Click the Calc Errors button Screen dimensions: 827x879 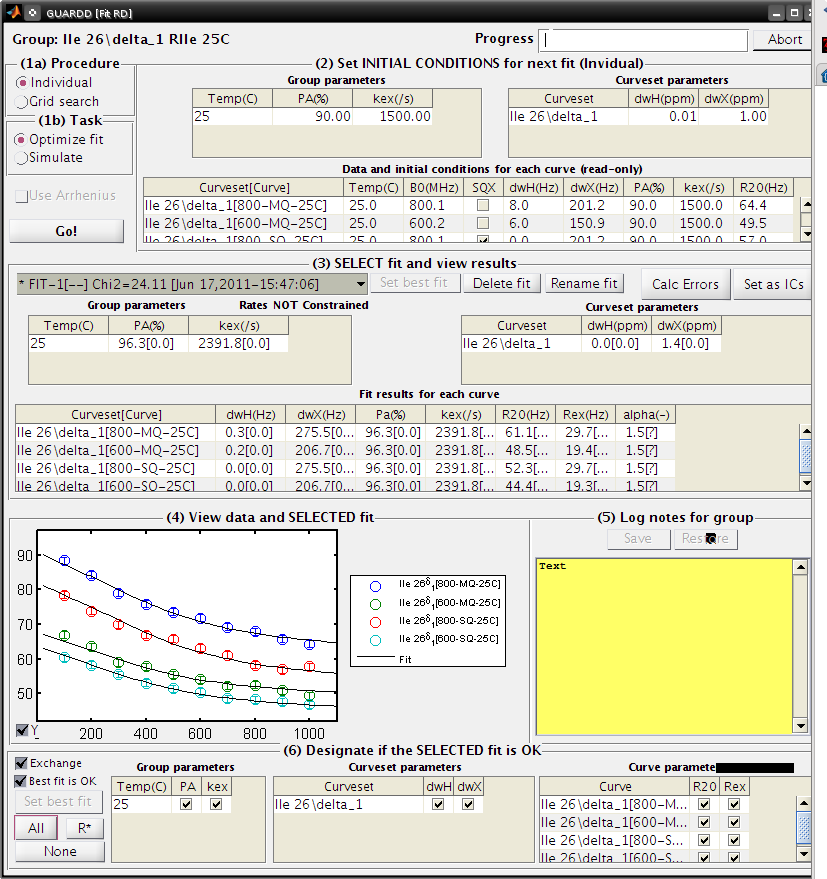pos(685,284)
